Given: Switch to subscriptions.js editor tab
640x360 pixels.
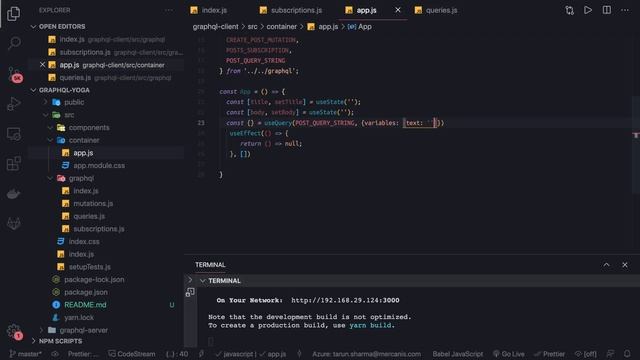Looking at the screenshot, I should click(x=291, y=10).
